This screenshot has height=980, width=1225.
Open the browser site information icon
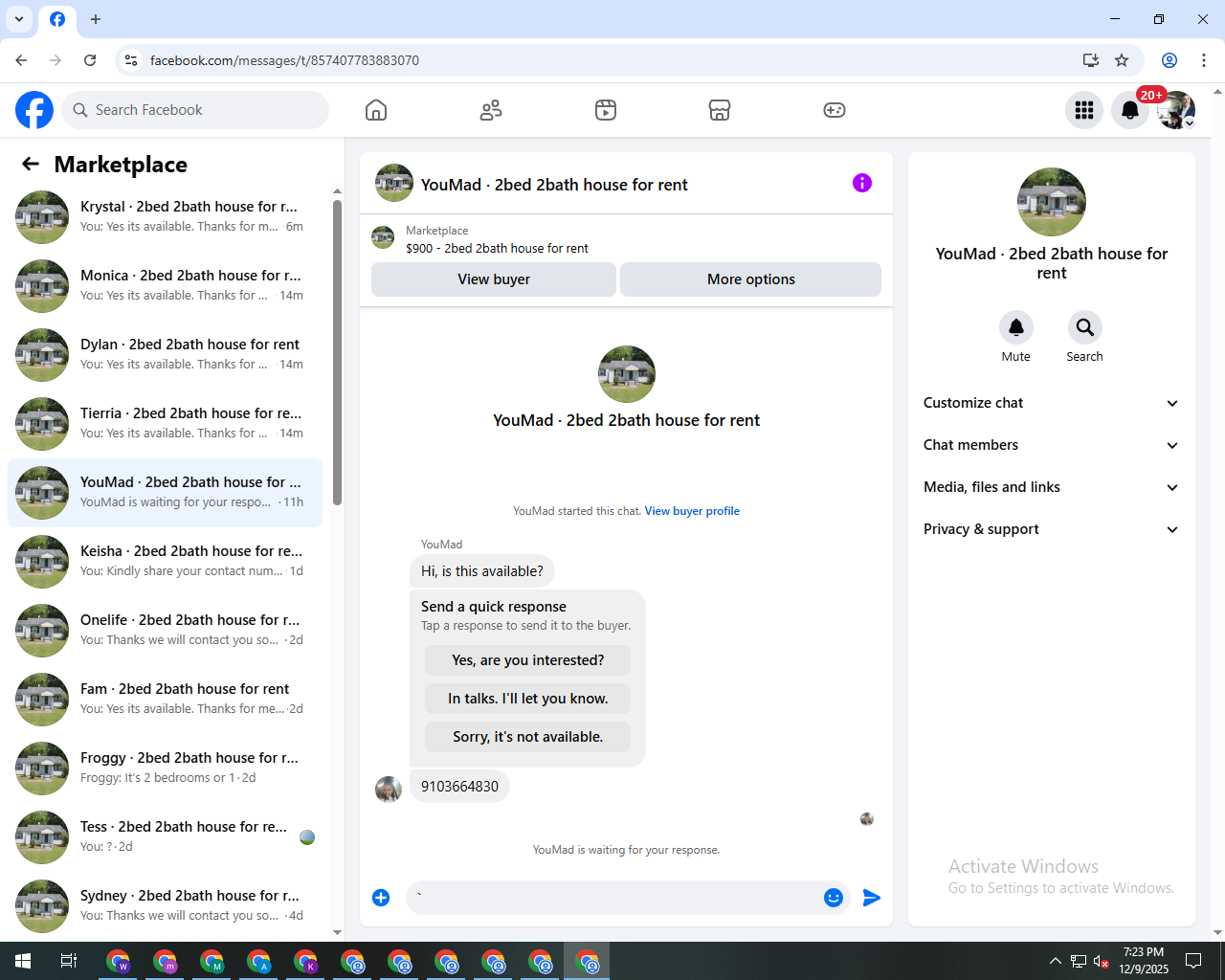pyautogui.click(x=131, y=60)
